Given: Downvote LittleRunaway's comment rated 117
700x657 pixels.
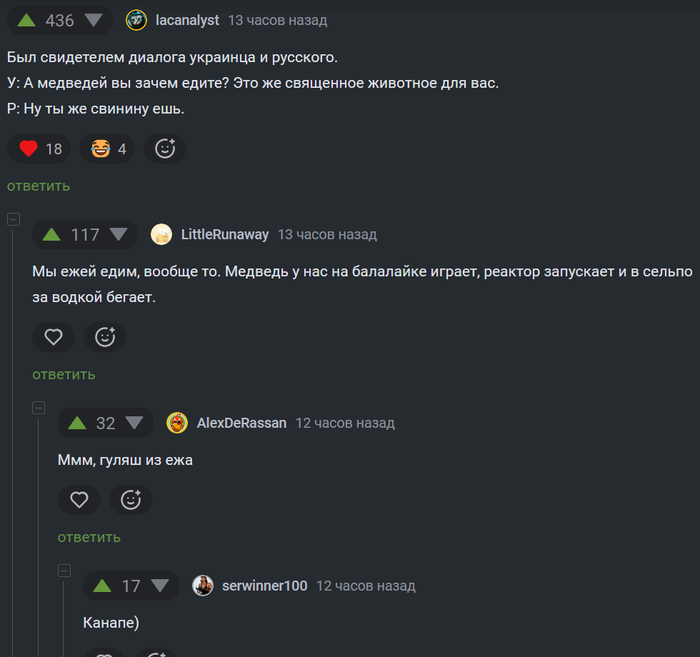Looking at the screenshot, I should point(119,234).
